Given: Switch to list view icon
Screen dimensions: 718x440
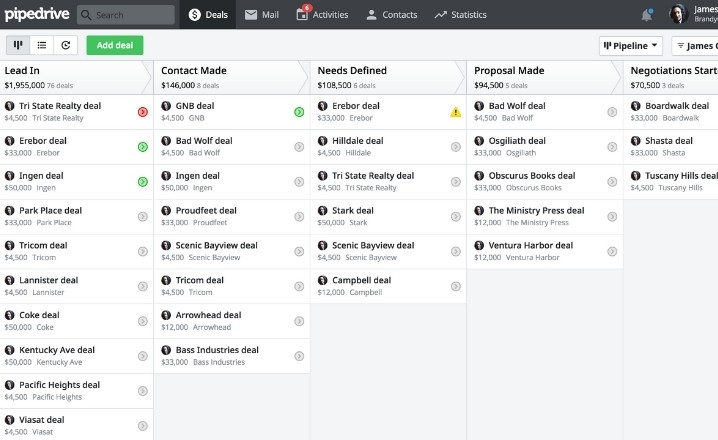Looking at the screenshot, I should point(42,45).
